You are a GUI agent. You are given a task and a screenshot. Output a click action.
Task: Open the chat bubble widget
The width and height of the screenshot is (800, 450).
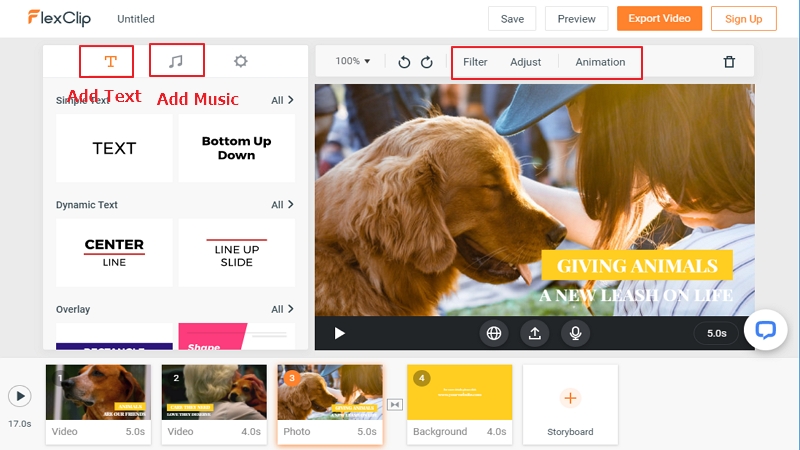point(765,330)
